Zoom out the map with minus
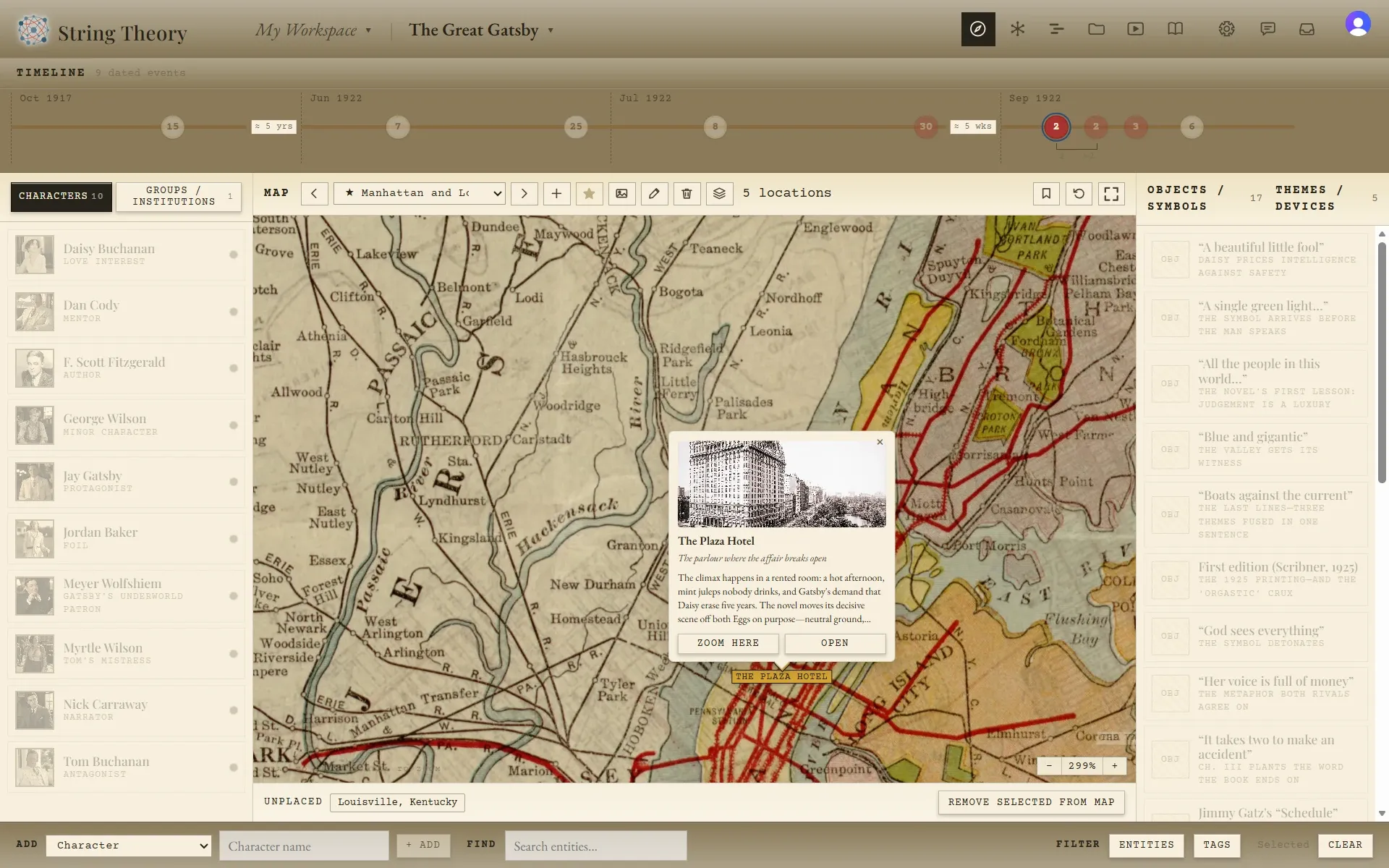Screen dimensions: 1389x868 pos(1049,765)
